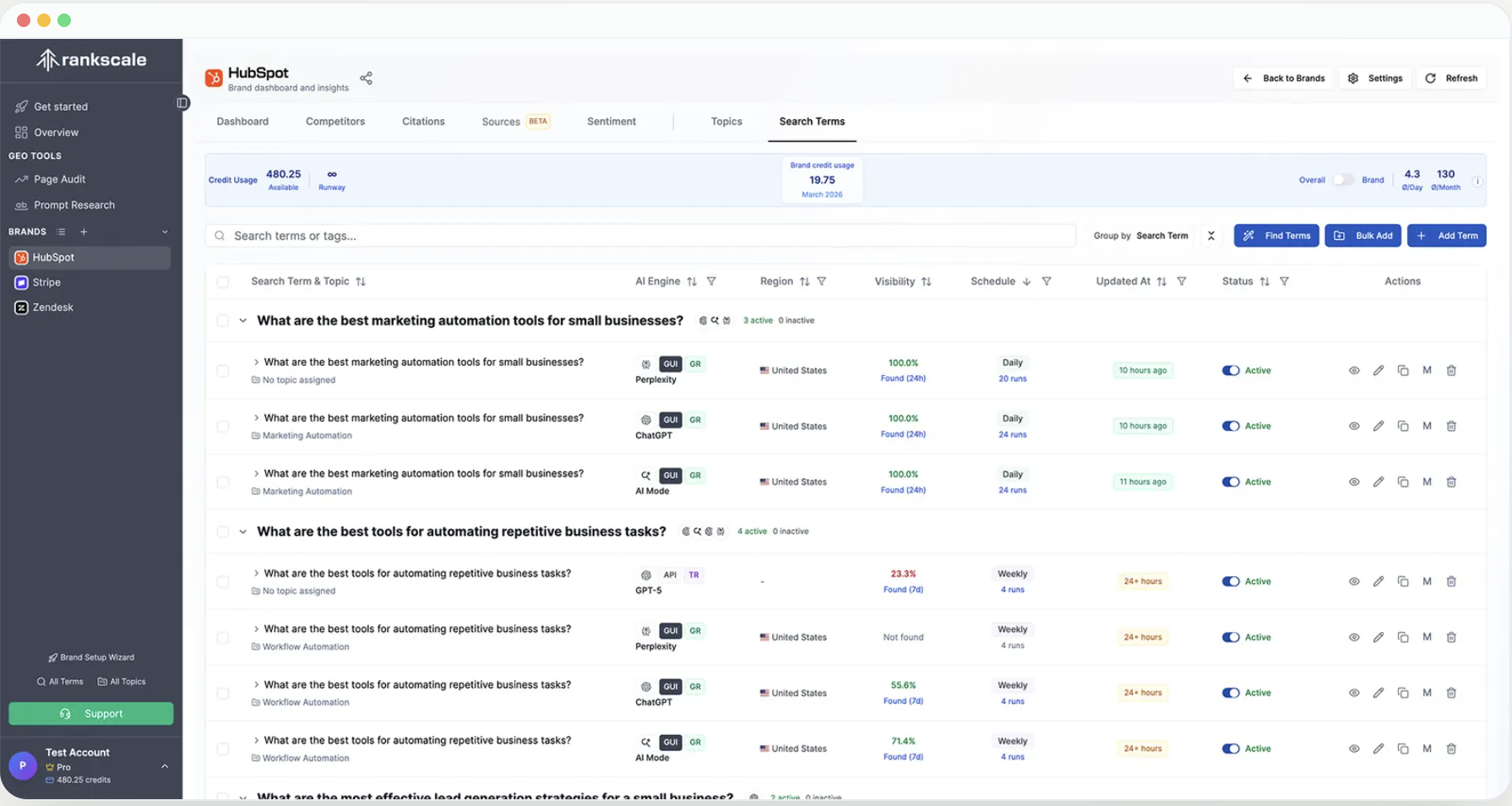Screen dimensions: 1512x806
Task: Switch to the Sentiment tab
Action: [x=612, y=122]
